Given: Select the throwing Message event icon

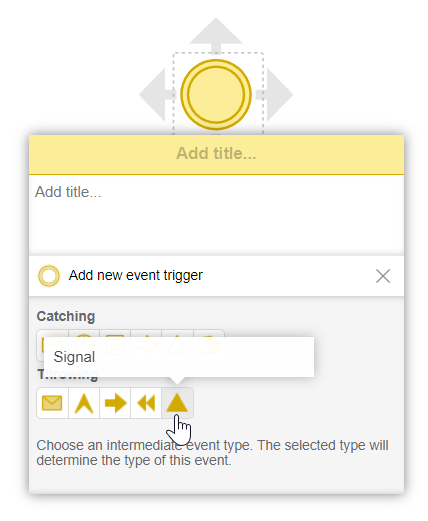Looking at the screenshot, I should [x=52, y=403].
